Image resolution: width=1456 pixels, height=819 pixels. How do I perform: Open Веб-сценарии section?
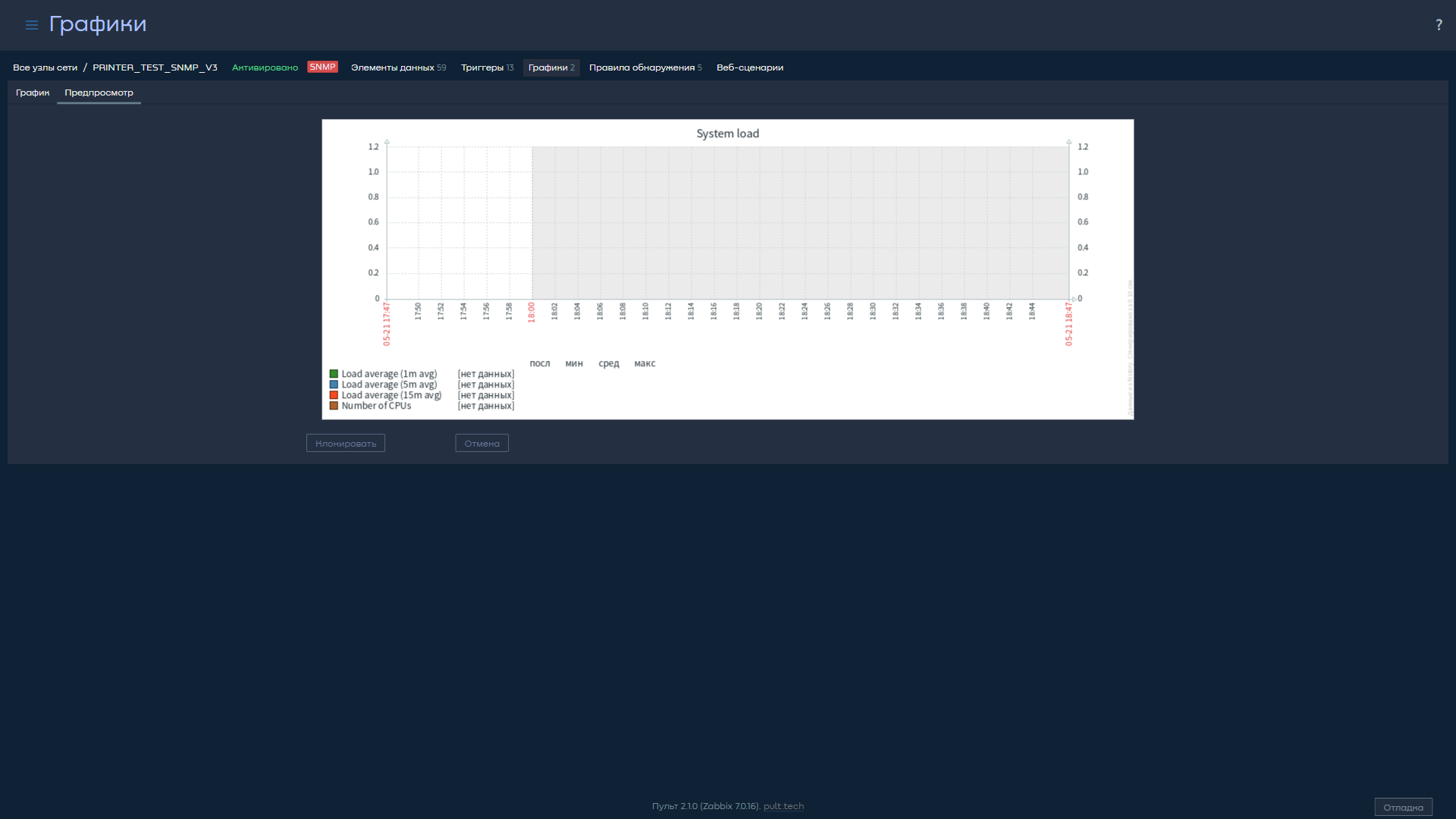point(750,67)
